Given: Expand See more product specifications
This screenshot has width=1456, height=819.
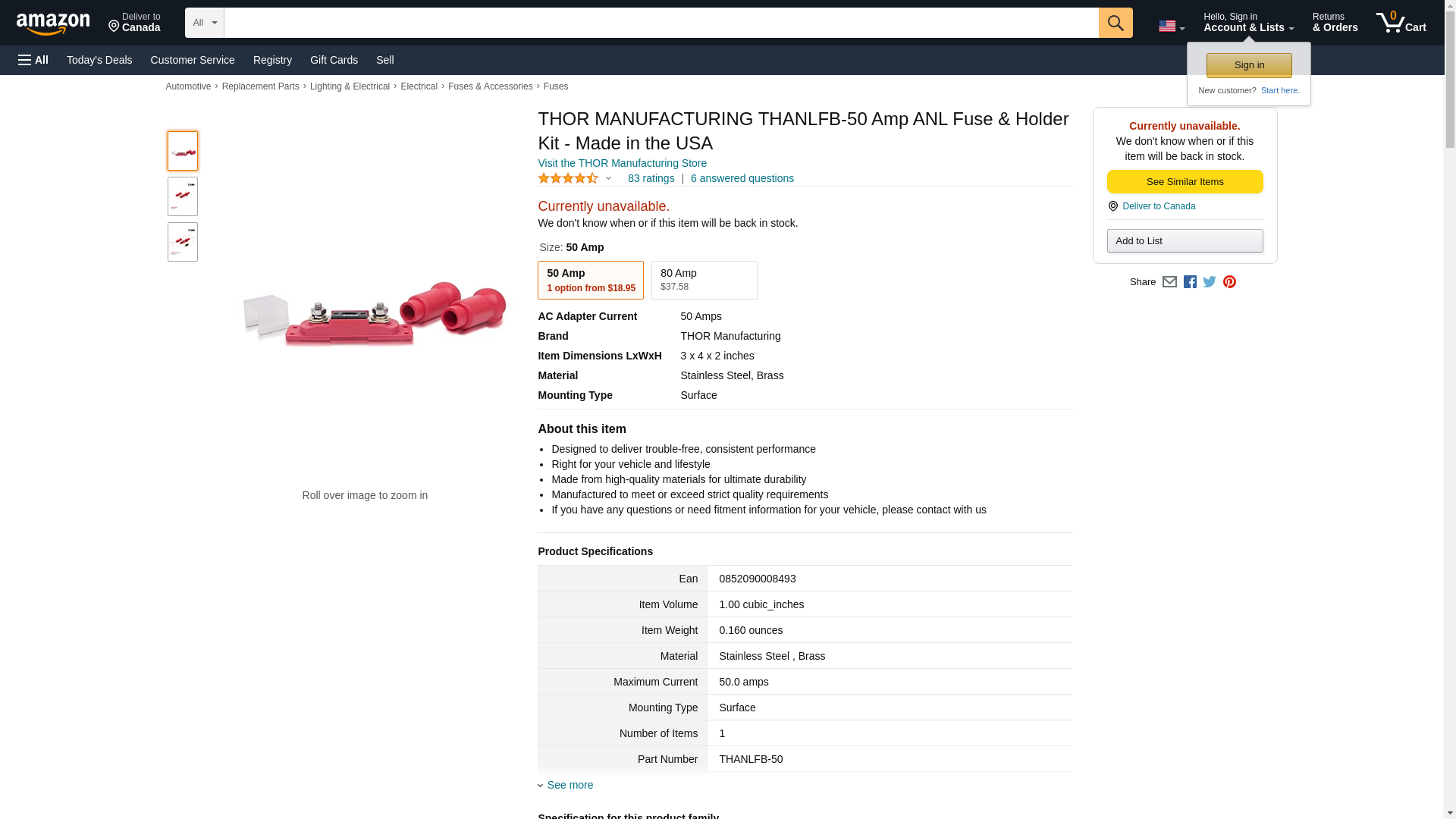Looking at the screenshot, I should (570, 785).
